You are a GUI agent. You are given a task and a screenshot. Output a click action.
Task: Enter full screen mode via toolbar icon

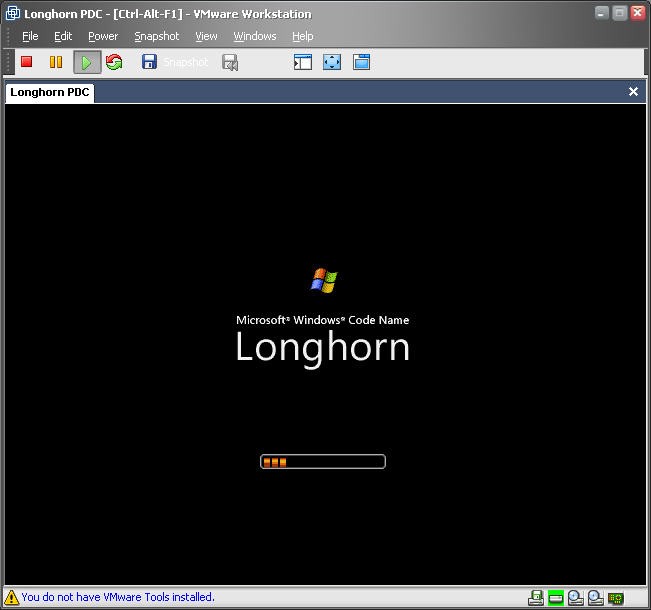point(332,62)
